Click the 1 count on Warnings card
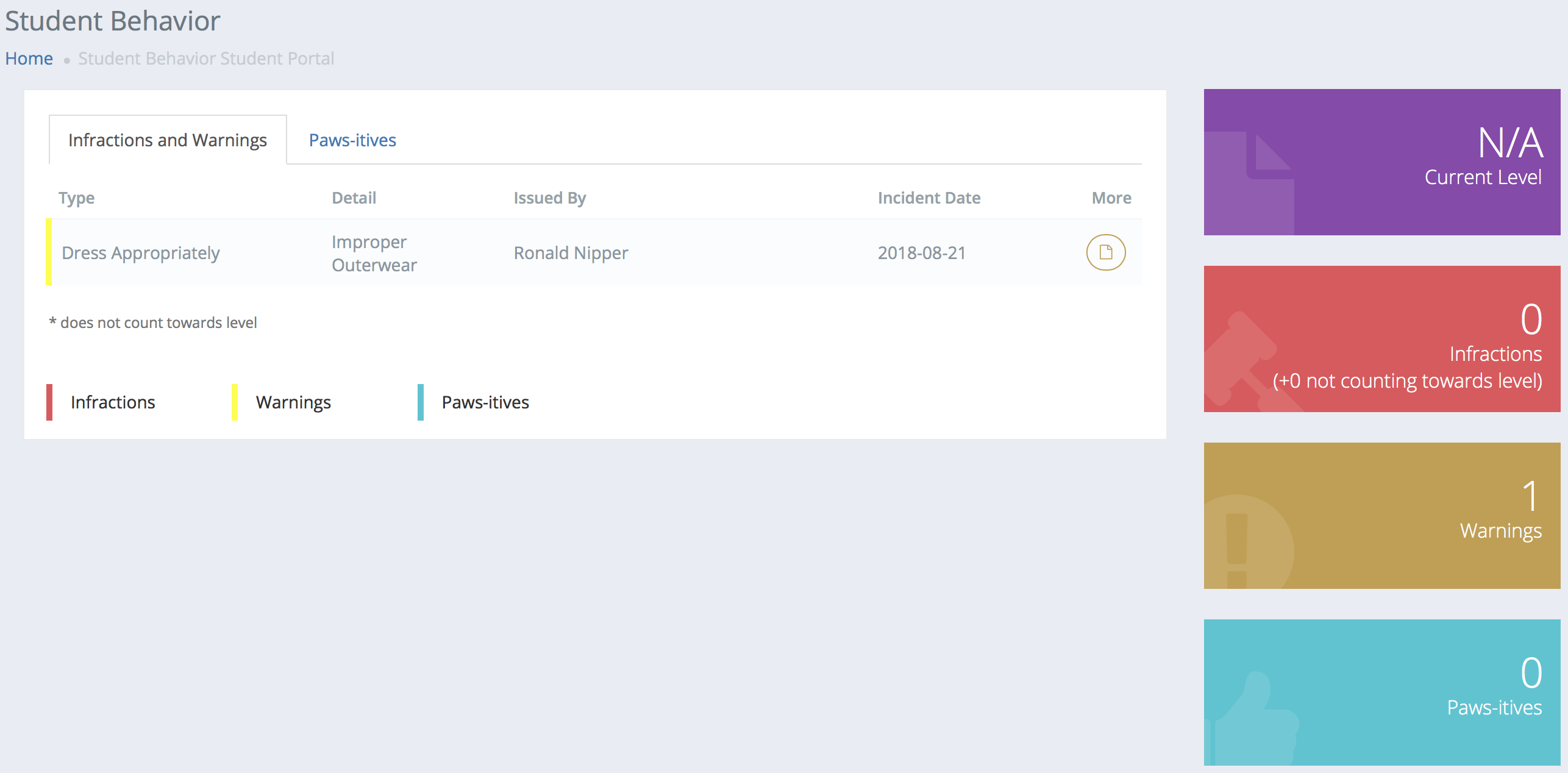The image size is (1568, 773). pyautogui.click(x=1531, y=496)
